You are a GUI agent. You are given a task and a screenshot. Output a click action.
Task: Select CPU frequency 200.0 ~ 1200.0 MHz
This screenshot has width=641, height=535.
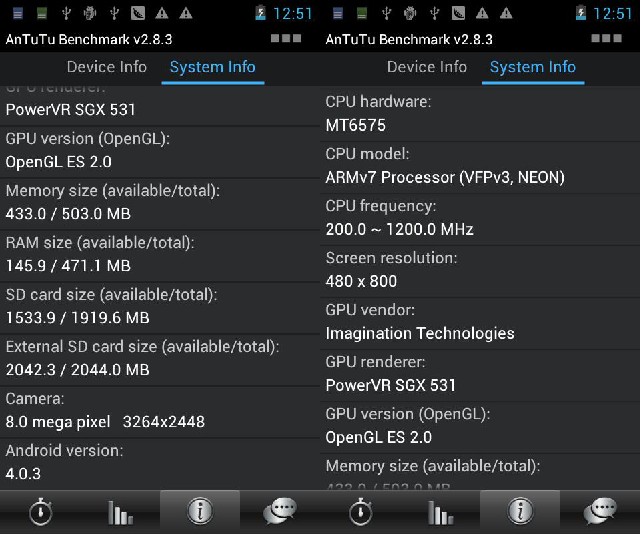[399, 229]
